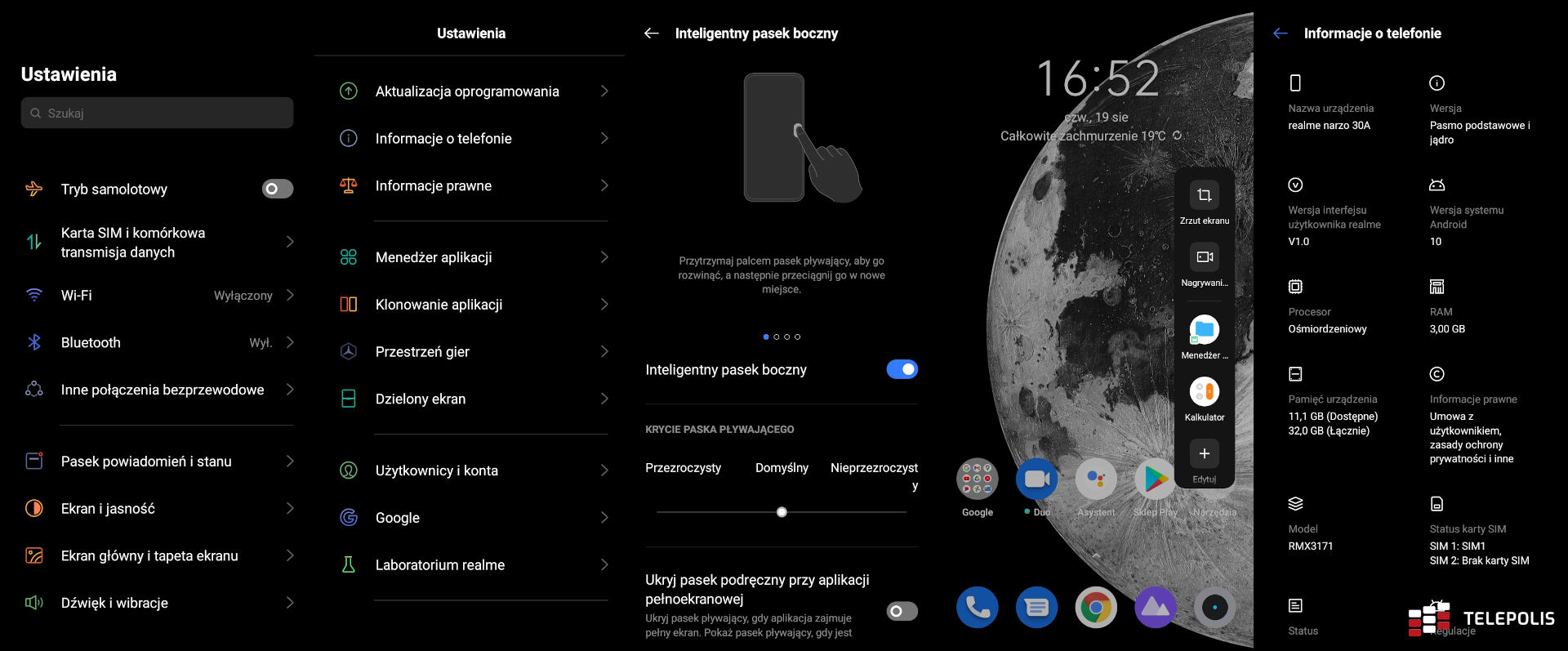The image size is (1568, 651).
Task: Enable hiding sidebar in fullscreen apps
Action: pyautogui.click(x=902, y=611)
